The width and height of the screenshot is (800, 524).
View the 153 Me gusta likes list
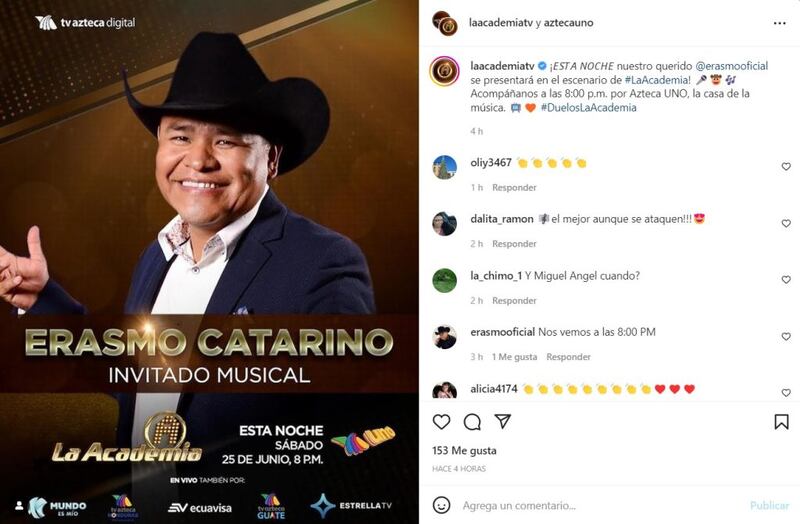[x=464, y=451]
